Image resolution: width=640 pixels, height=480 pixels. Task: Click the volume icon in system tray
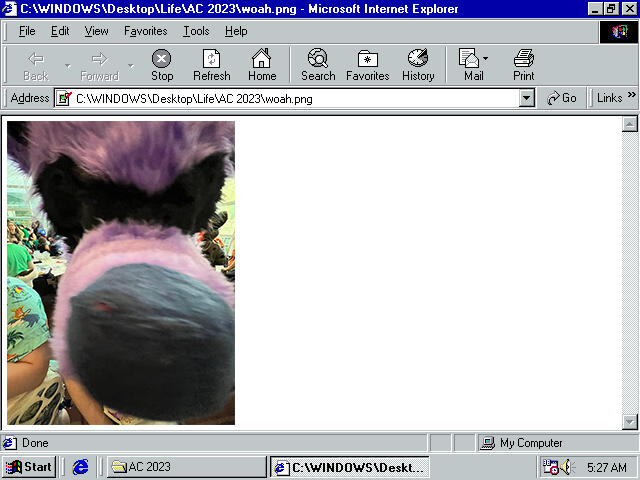pos(567,467)
